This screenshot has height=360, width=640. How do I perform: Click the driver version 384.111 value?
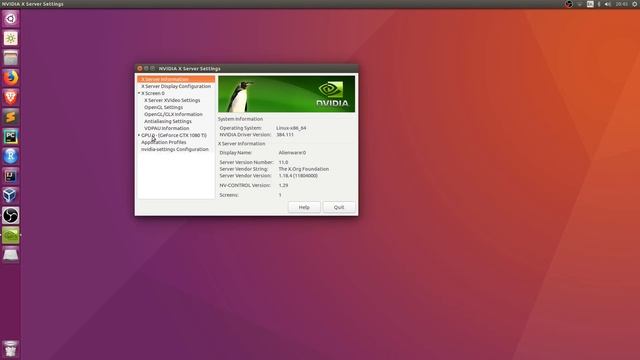[285, 134]
